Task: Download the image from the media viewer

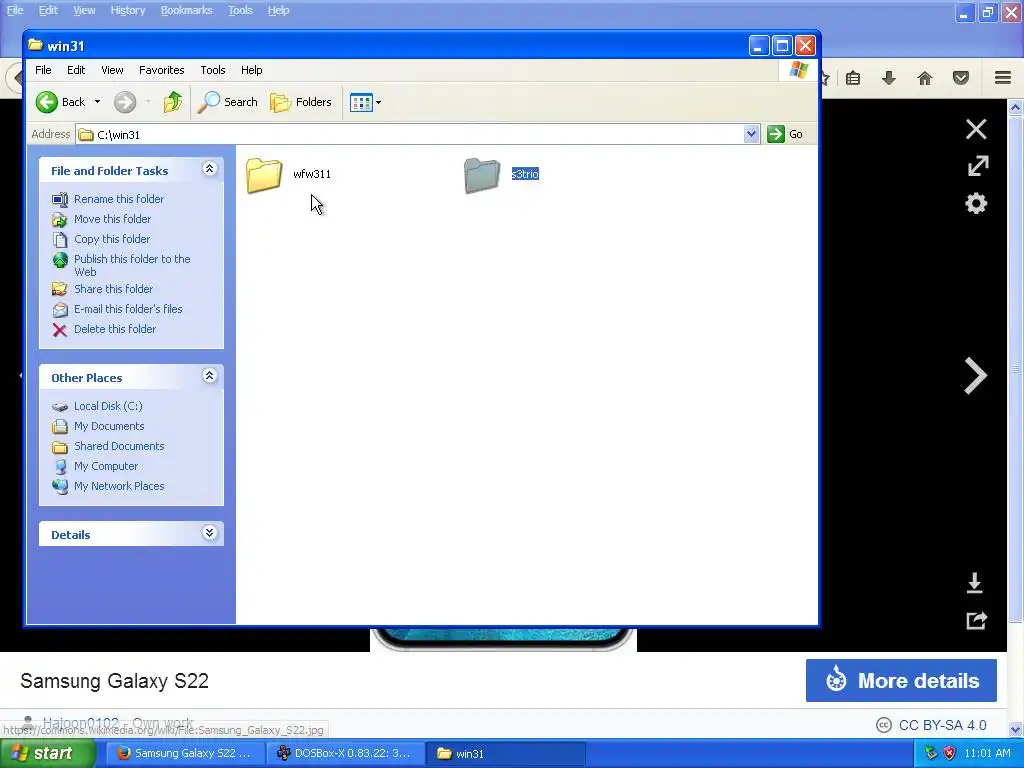Action: pos(974,583)
